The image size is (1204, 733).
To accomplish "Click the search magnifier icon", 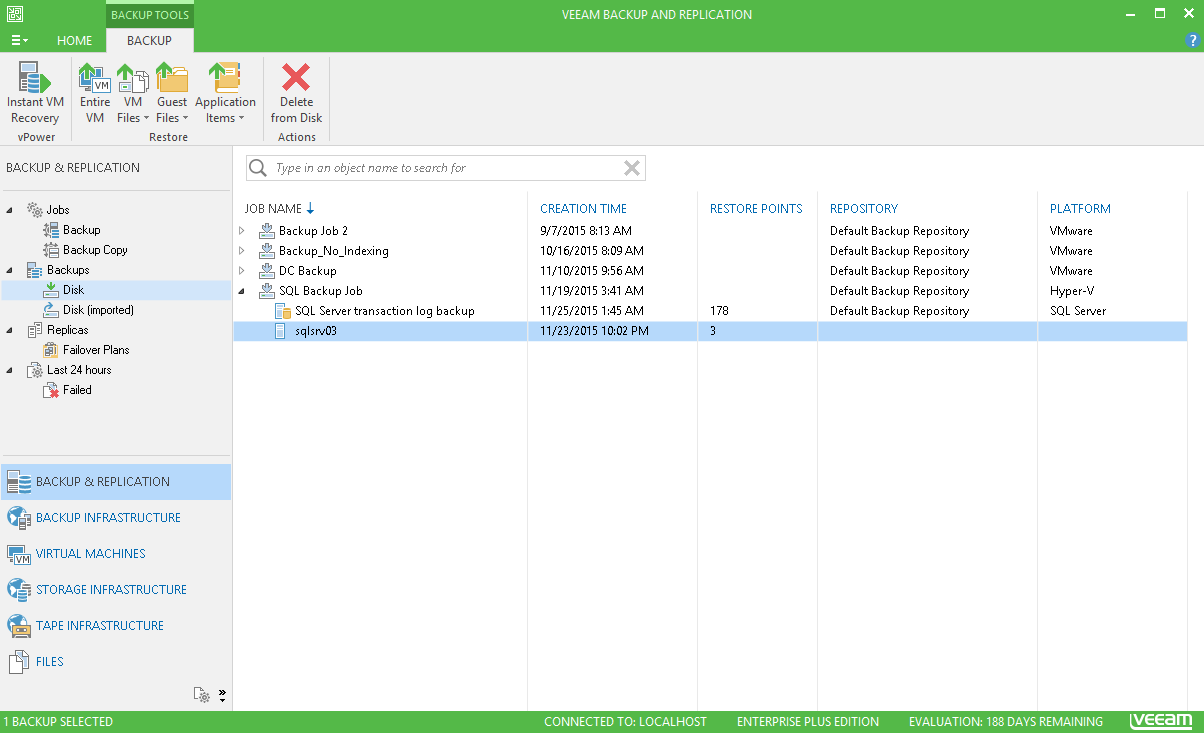I will [x=258, y=168].
